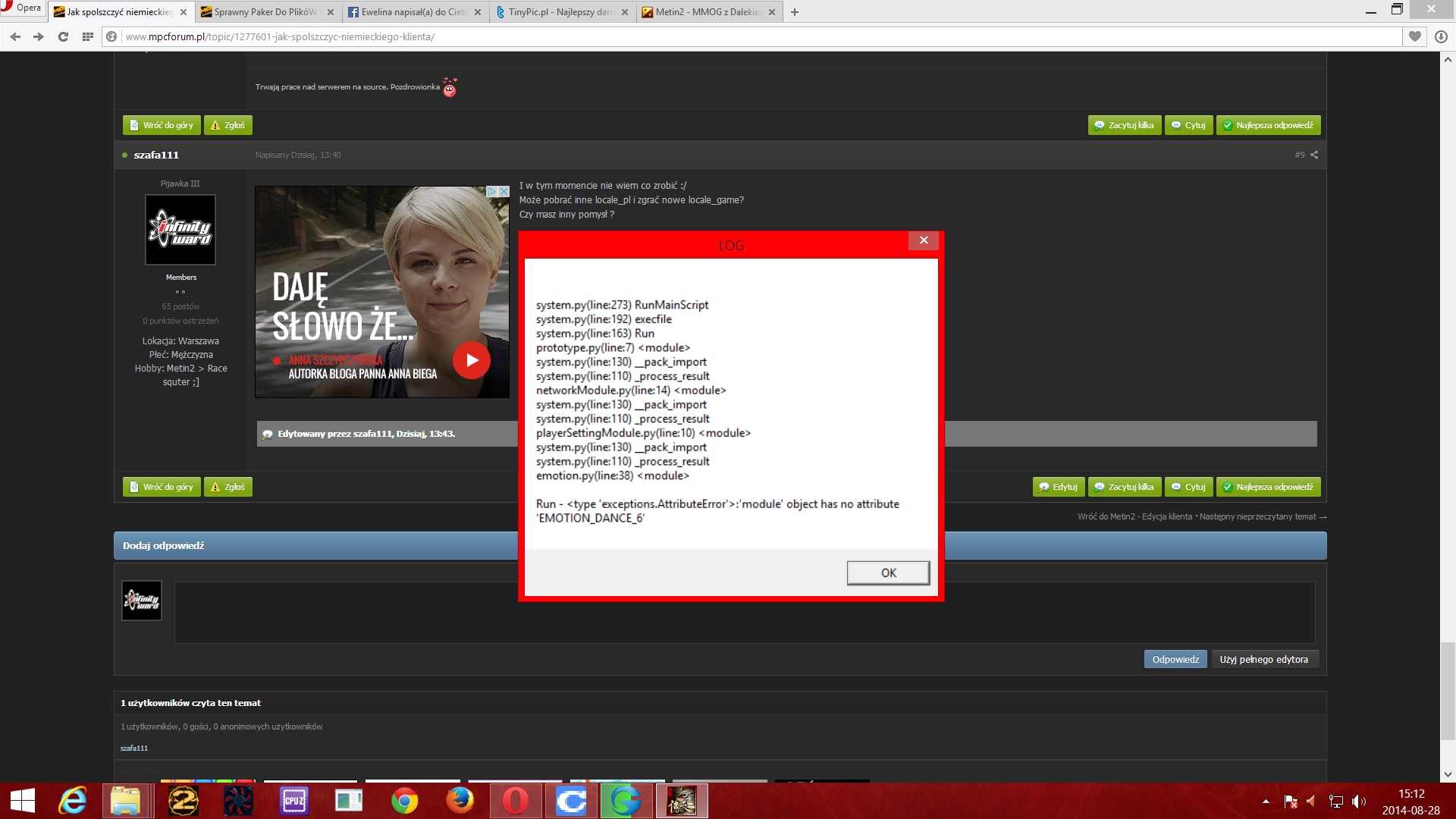Image resolution: width=1456 pixels, height=819 pixels.
Task: Open a new browser tab
Action: click(x=795, y=12)
